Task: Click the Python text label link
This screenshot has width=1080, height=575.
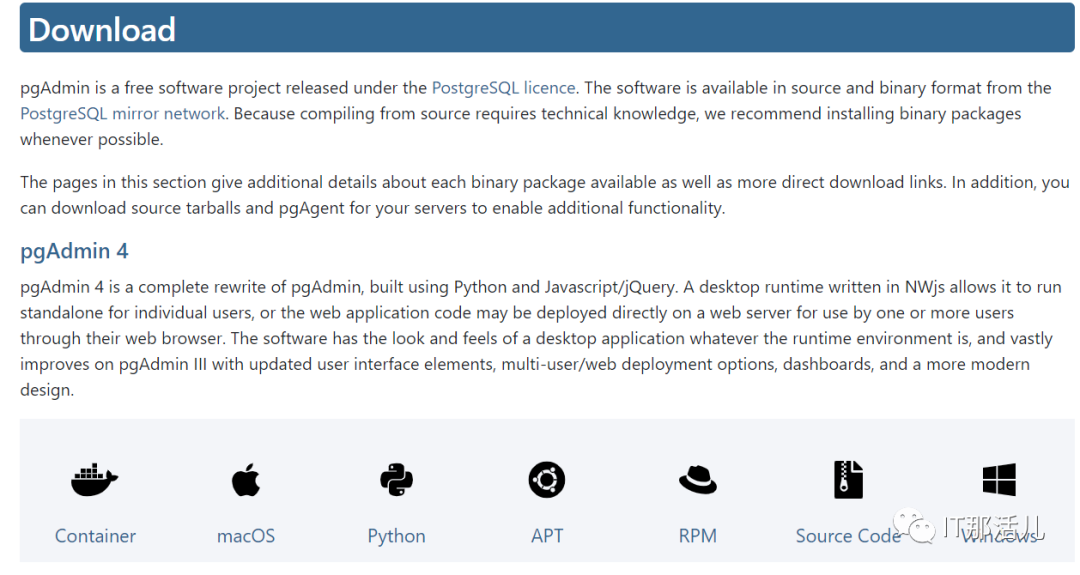Action: coord(396,536)
